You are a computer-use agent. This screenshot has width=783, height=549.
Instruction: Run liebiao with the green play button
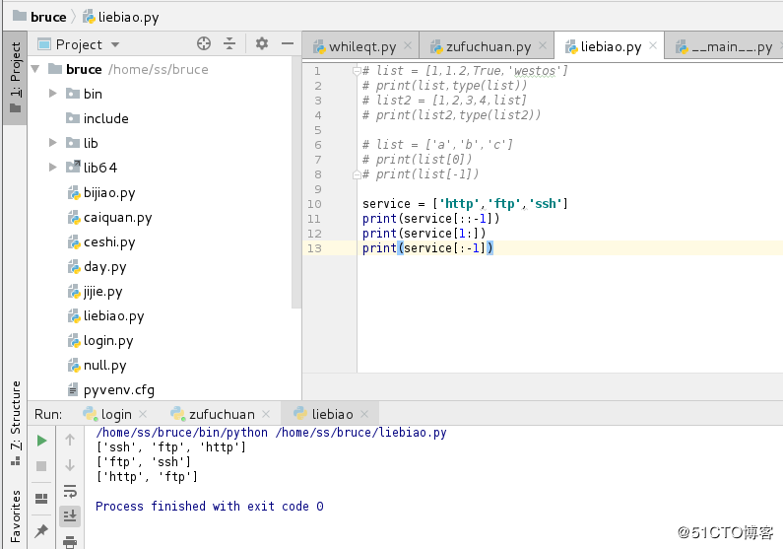pos(42,441)
